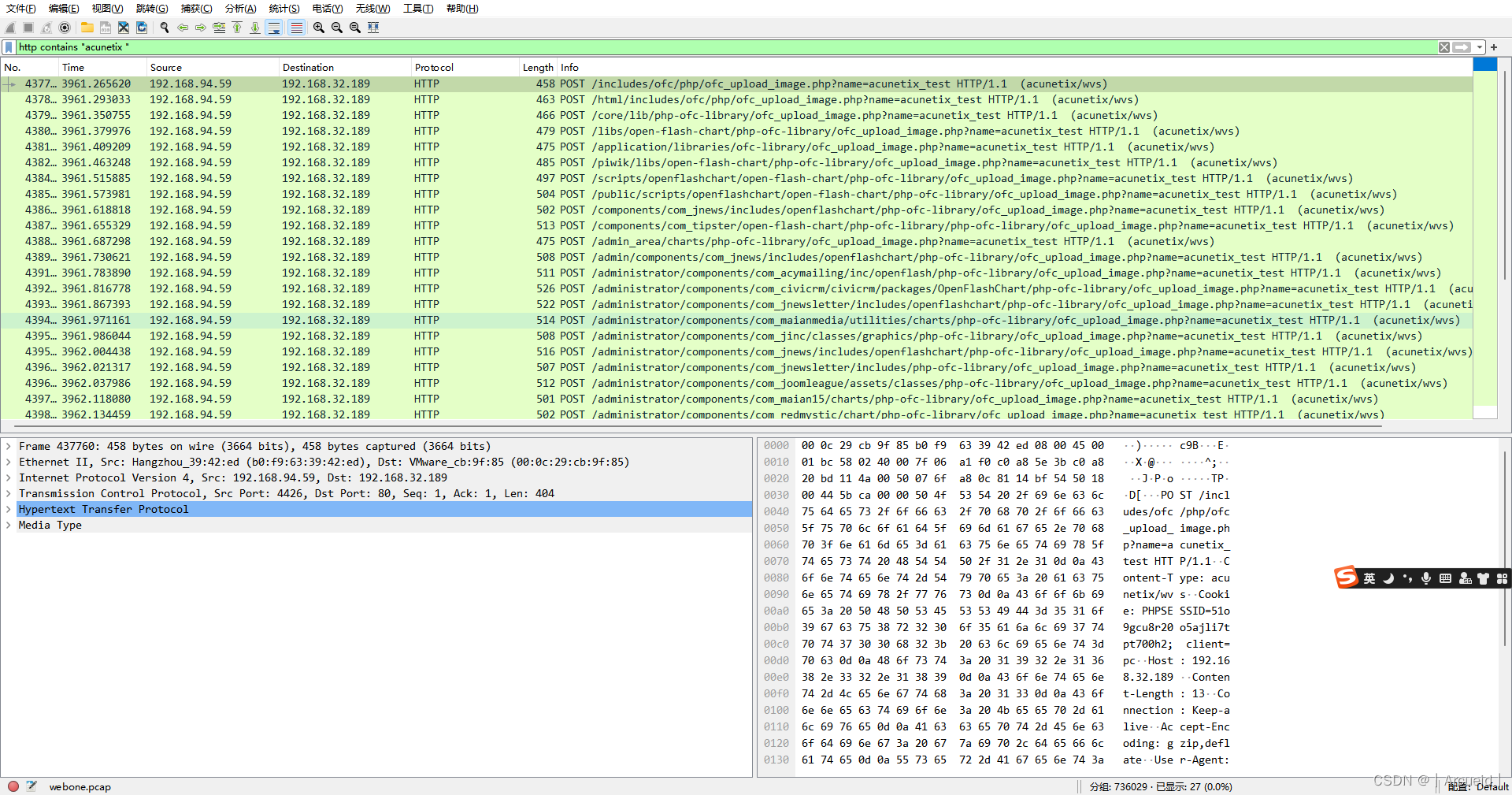Image resolution: width=1512 pixels, height=795 pixels.
Task: Open the 捕获(C) menu
Action: (x=197, y=9)
